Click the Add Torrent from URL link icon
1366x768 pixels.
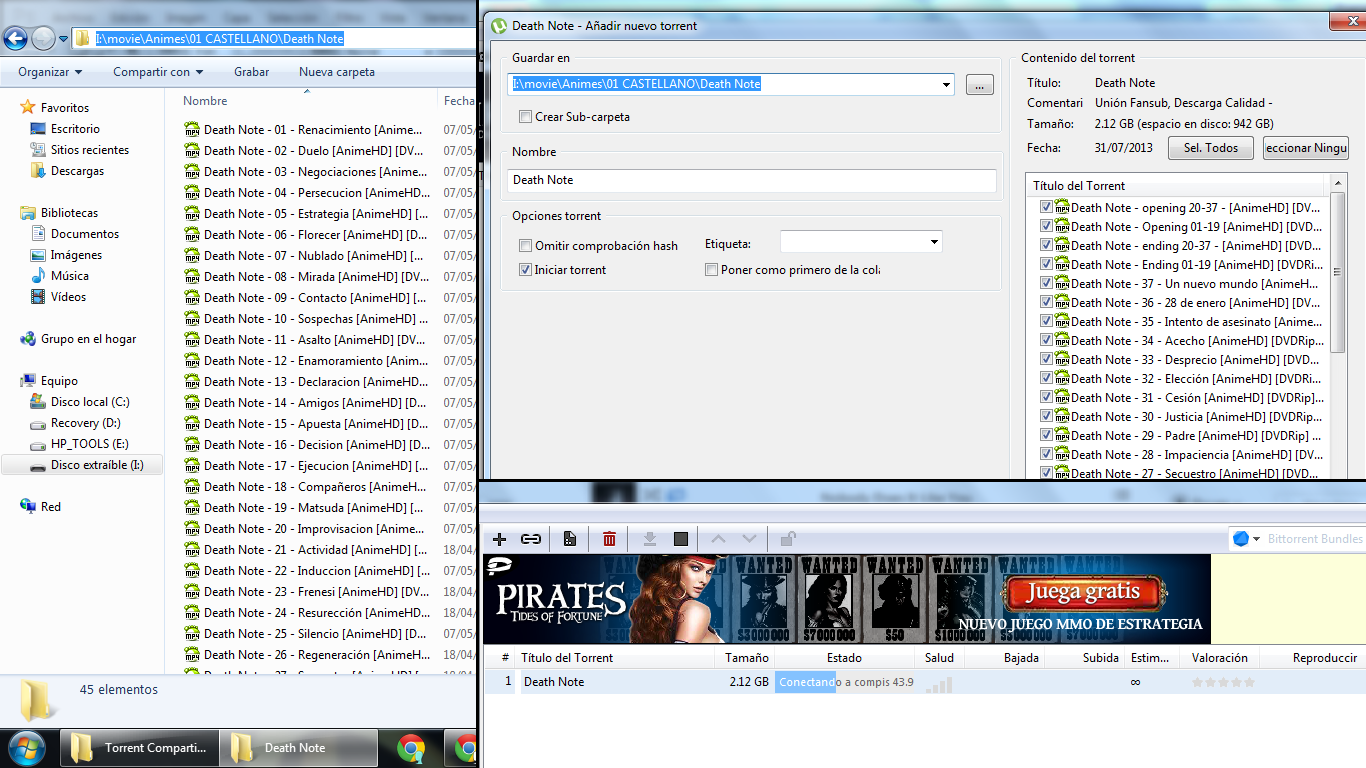point(531,539)
